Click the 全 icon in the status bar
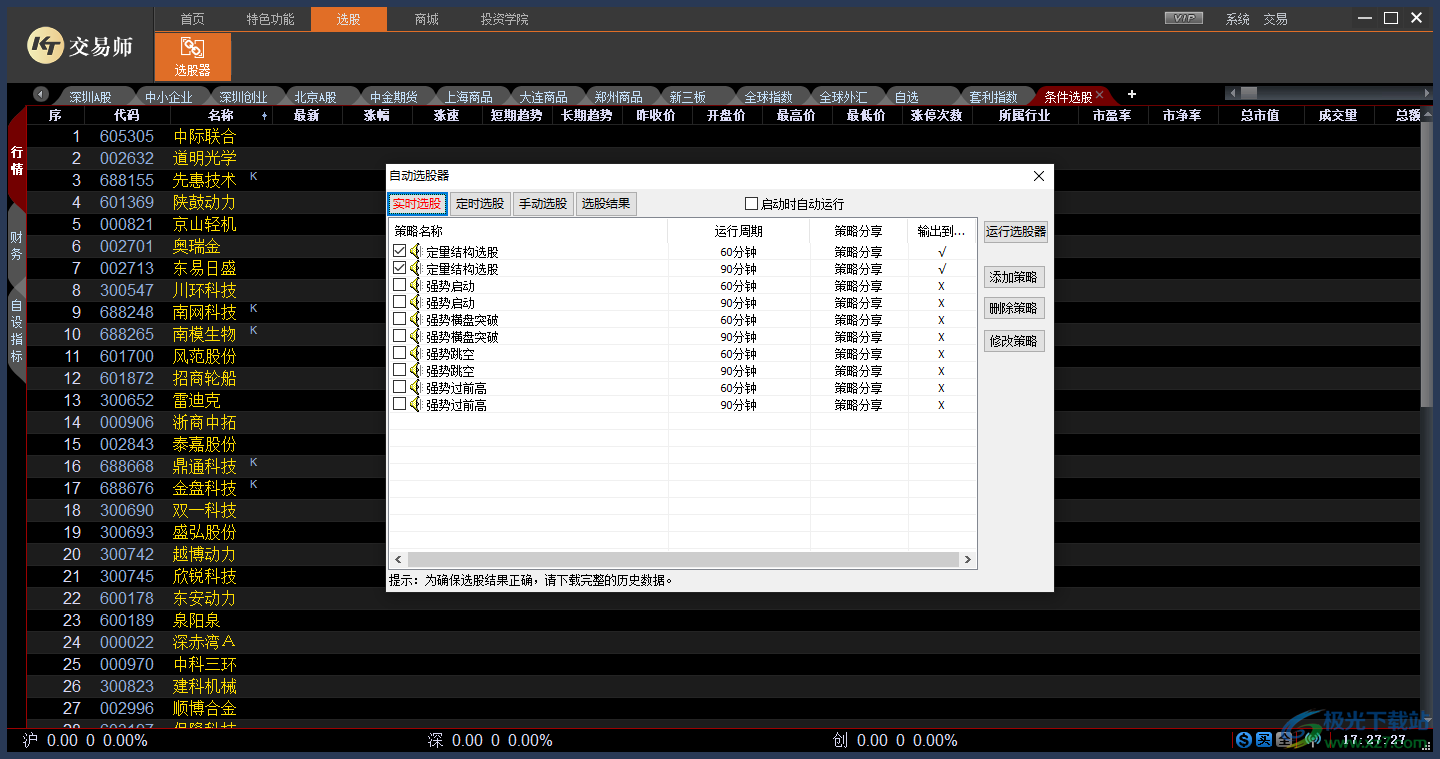1440x759 pixels. point(1282,740)
